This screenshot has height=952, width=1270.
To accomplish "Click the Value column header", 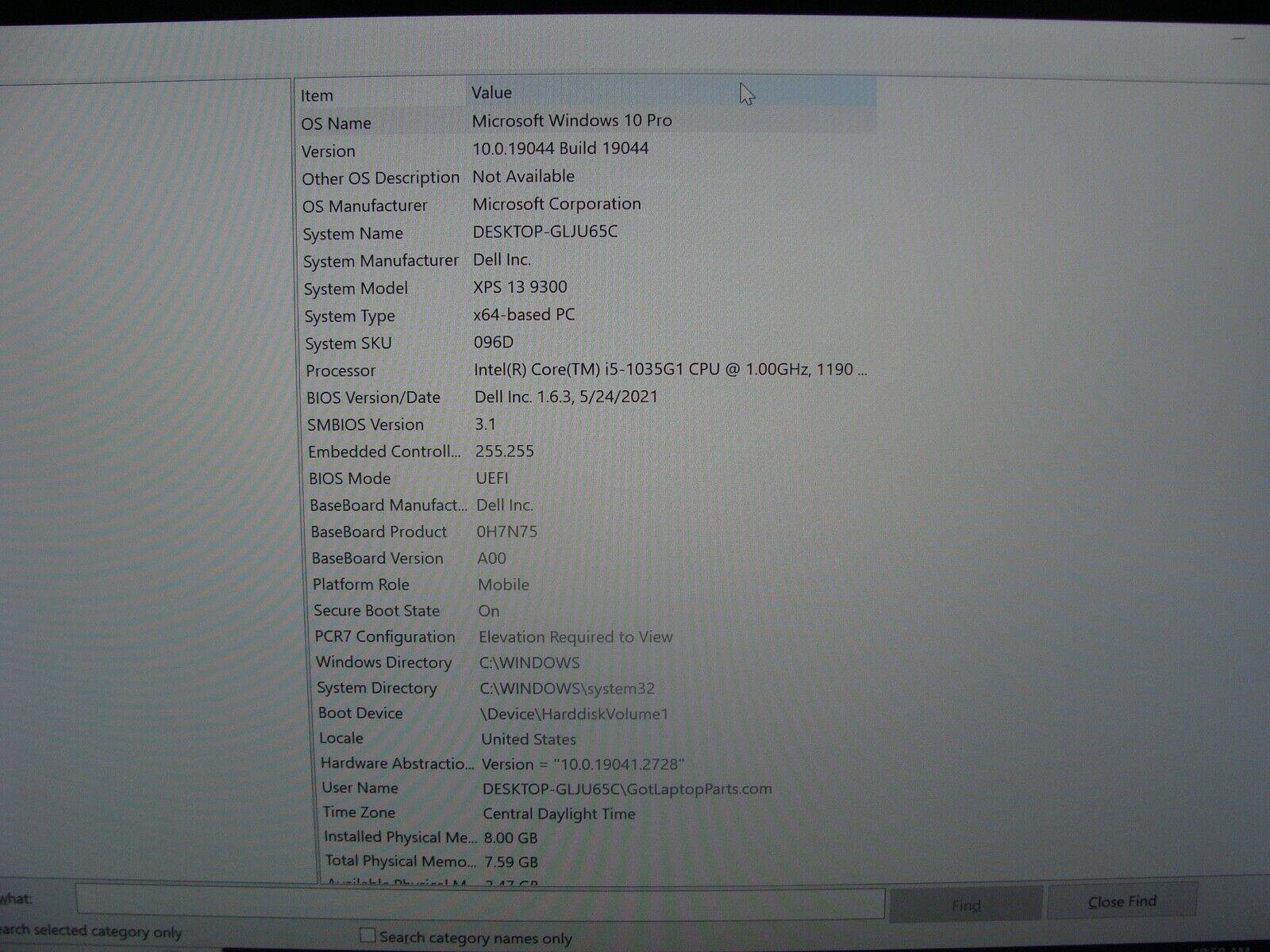I will point(493,92).
